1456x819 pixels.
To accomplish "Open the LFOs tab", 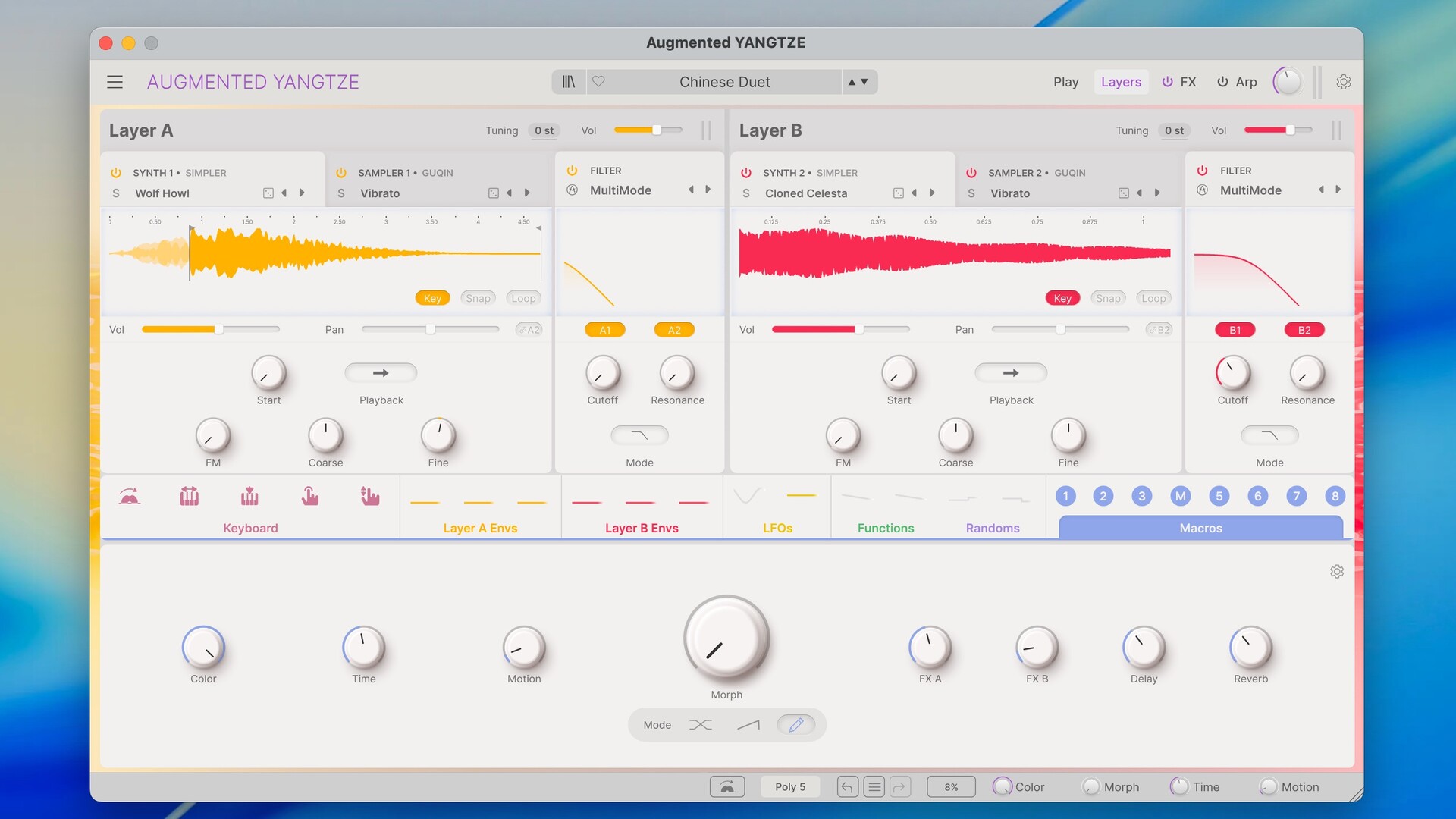I will coord(777,528).
